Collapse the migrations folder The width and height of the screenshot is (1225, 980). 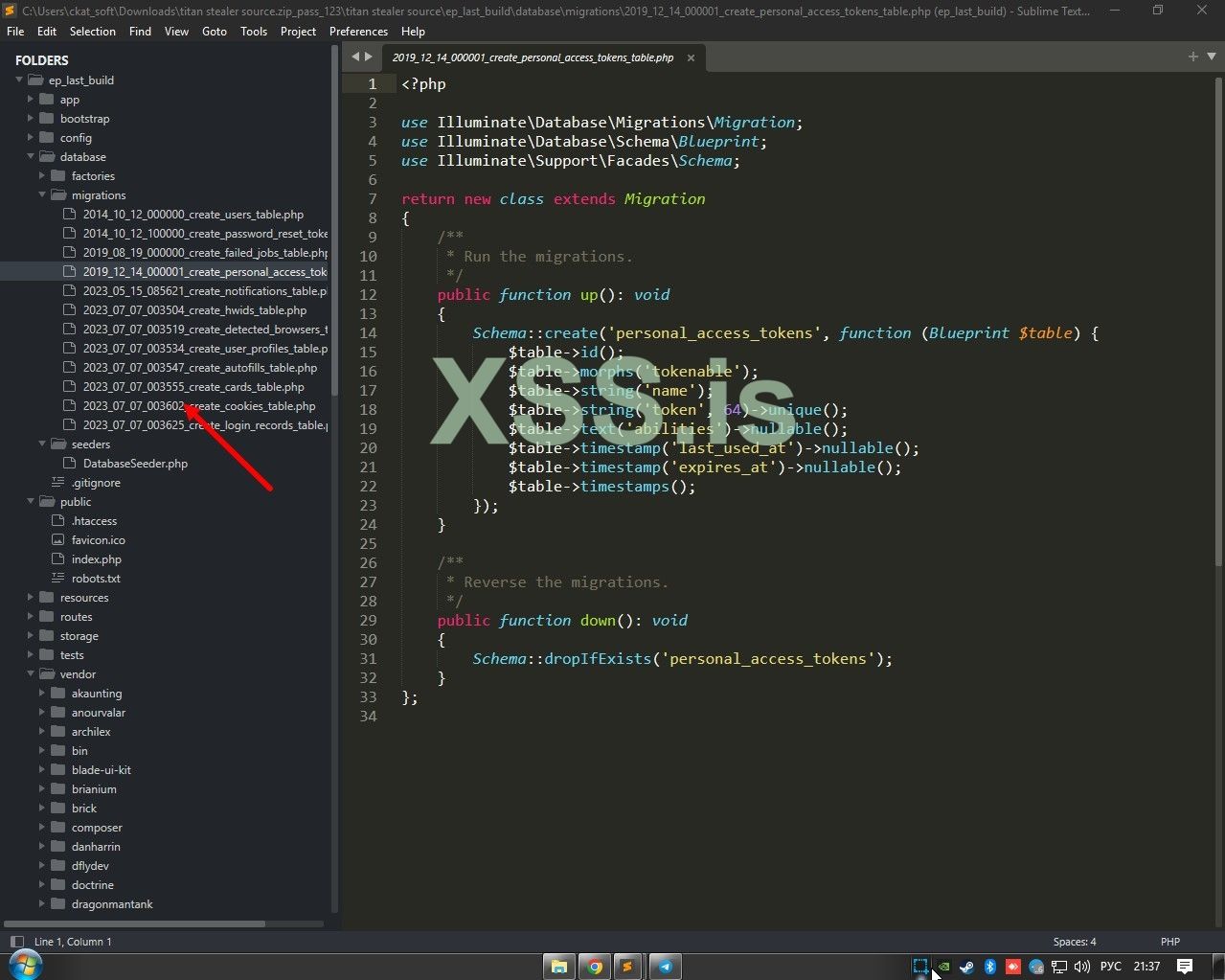[x=43, y=195]
